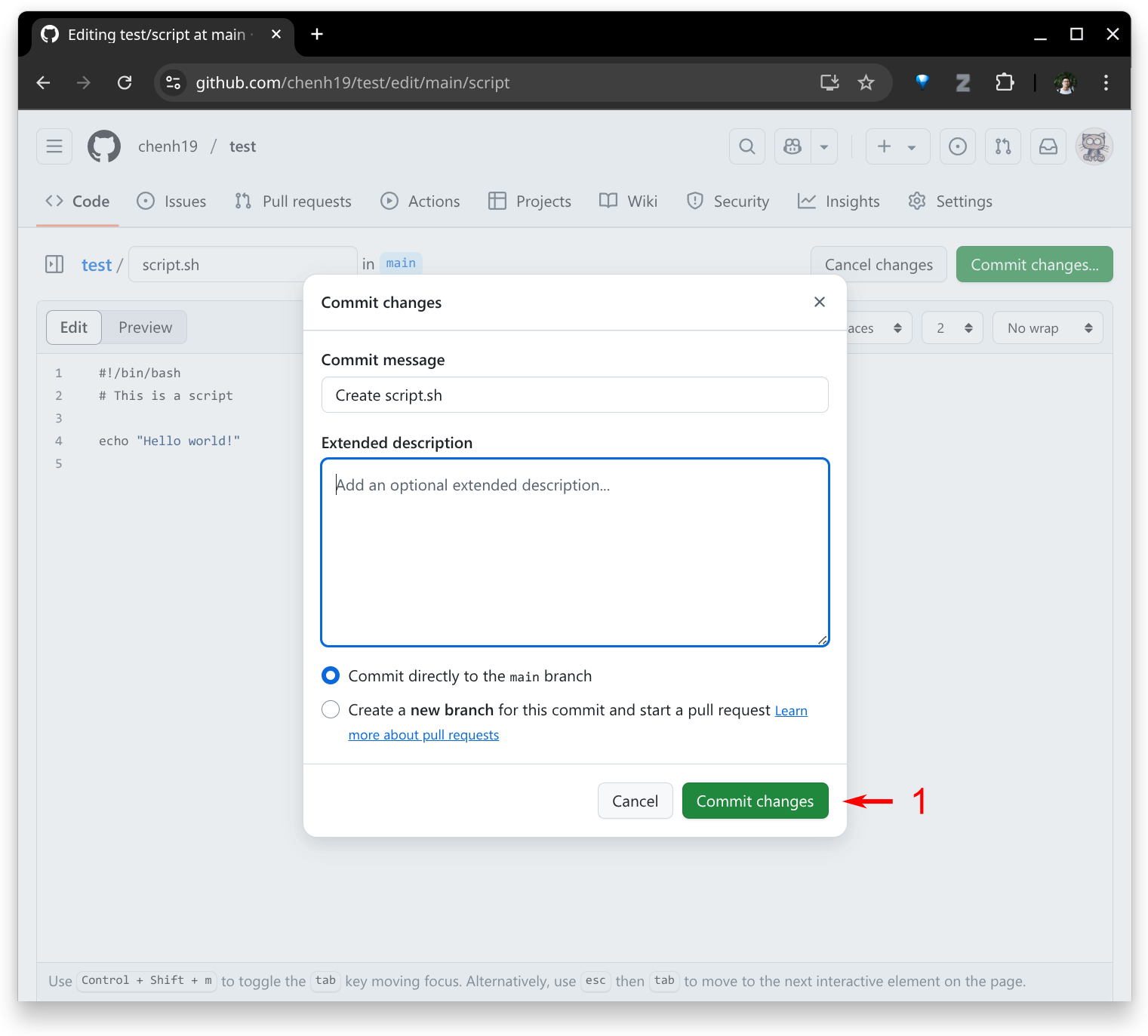Install app icon in the address bar
Image resolution: width=1148 pixels, height=1036 pixels.
point(829,83)
